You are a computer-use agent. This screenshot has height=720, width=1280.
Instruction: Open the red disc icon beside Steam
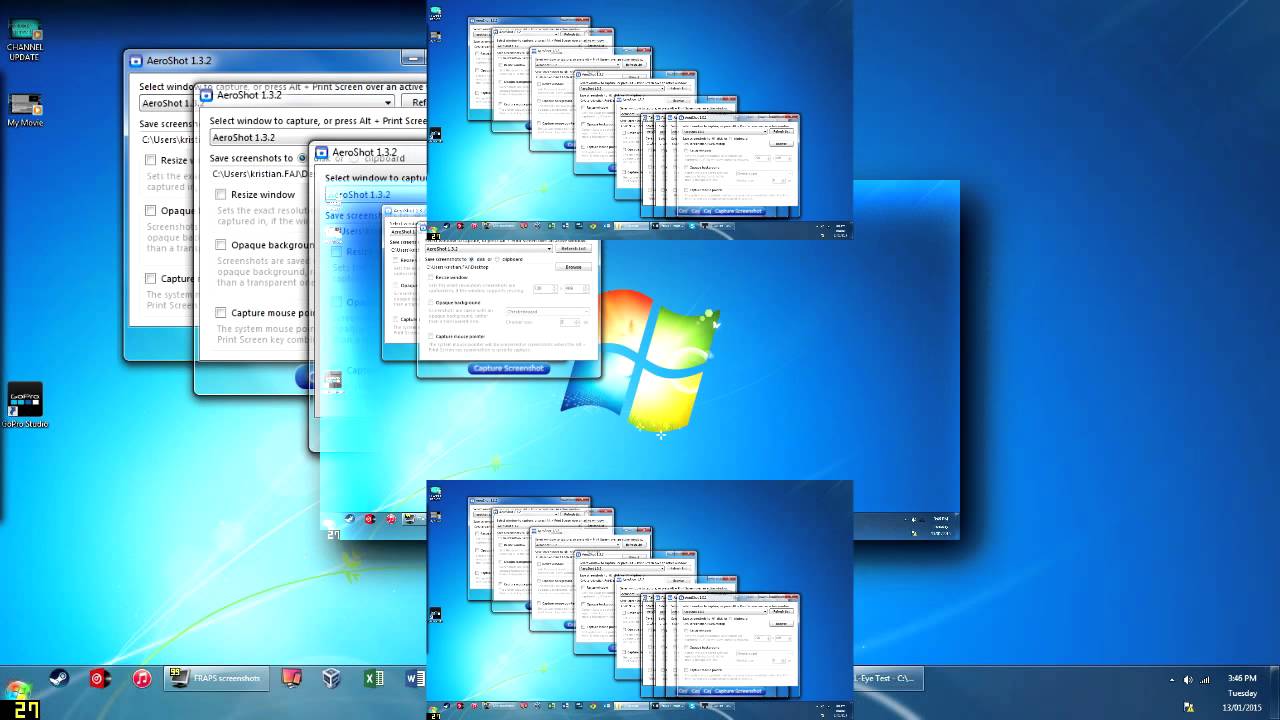click(100, 679)
